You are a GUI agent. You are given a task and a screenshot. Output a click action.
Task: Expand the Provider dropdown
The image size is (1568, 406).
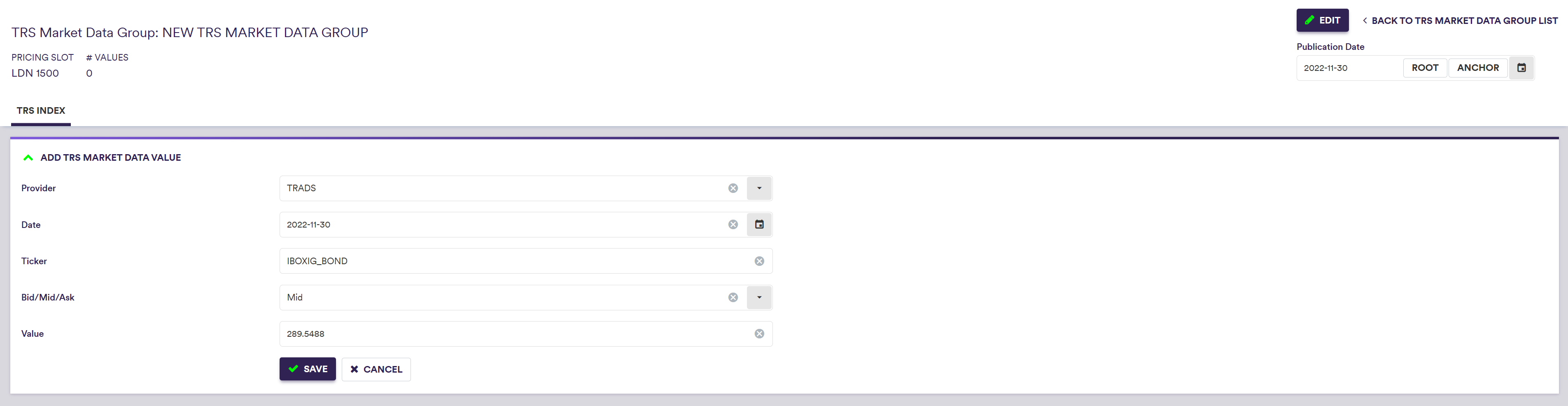click(x=759, y=188)
